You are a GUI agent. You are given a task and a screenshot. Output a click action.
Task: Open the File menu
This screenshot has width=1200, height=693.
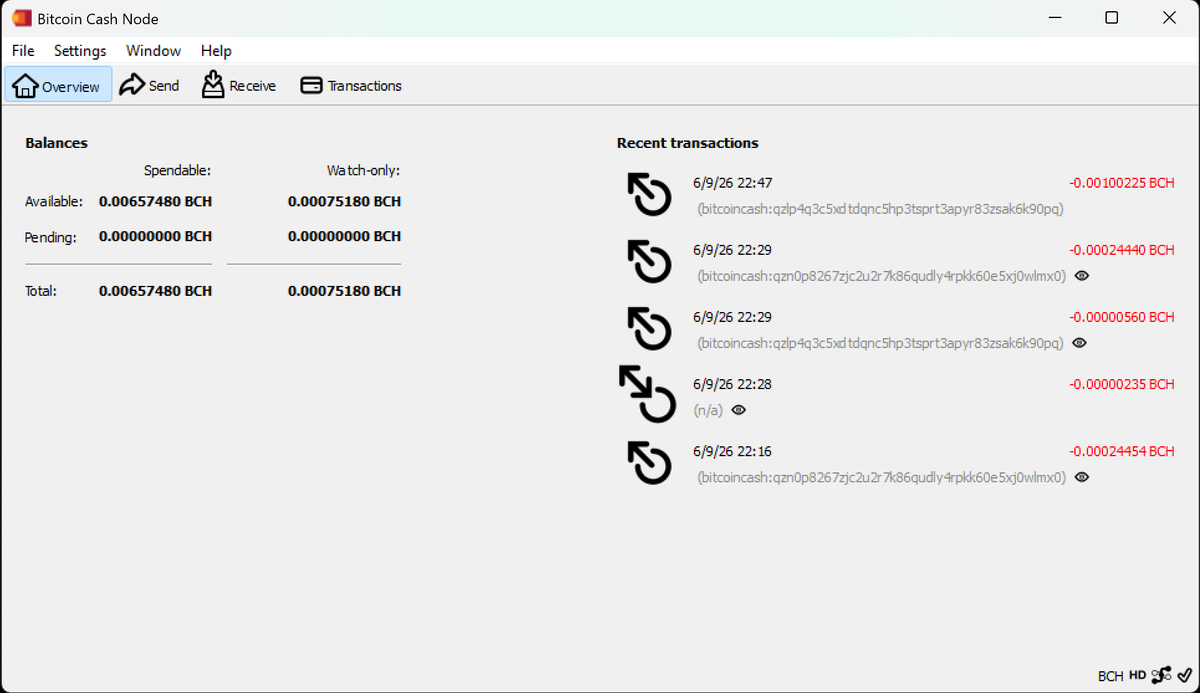[x=23, y=51]
